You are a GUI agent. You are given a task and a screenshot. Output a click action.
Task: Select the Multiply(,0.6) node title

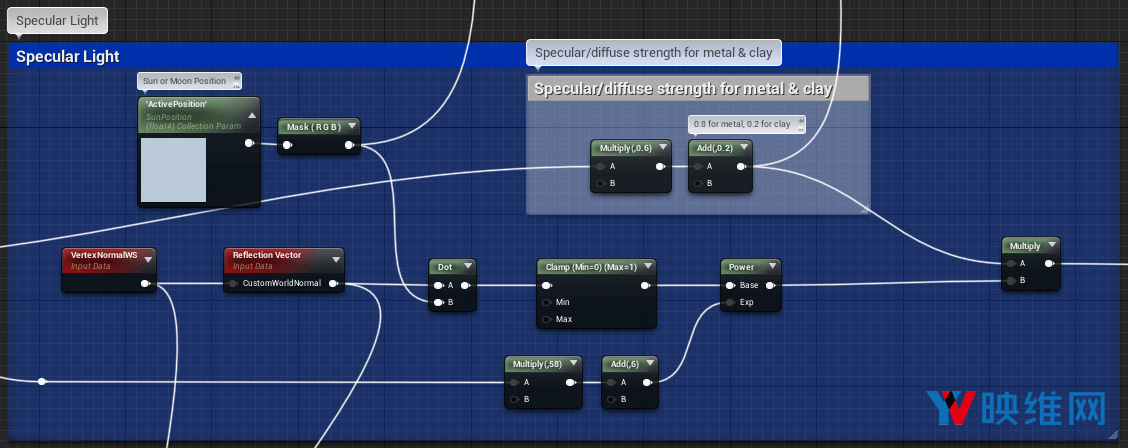[623, 148]
